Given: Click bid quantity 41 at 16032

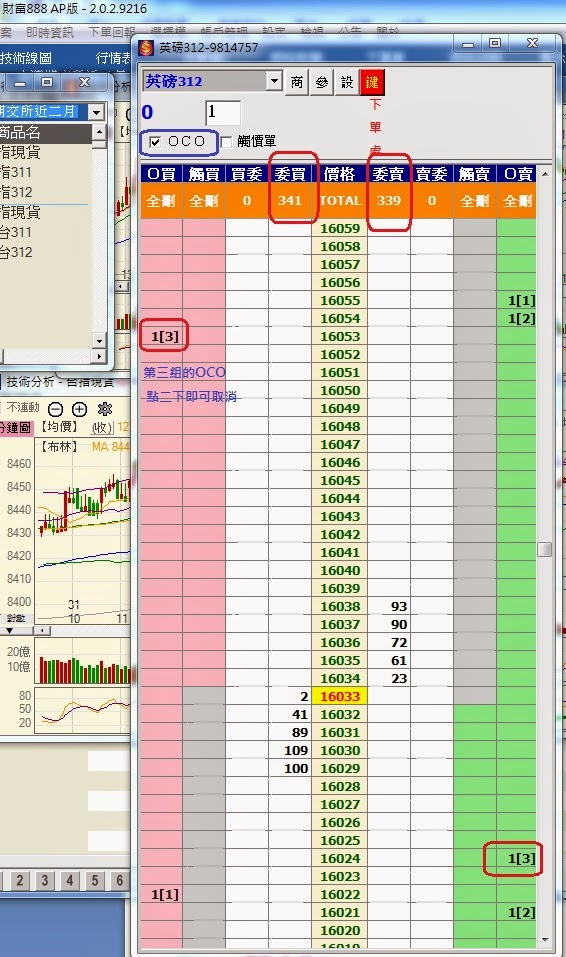Looking at the screenshot, I should (299, 715).
